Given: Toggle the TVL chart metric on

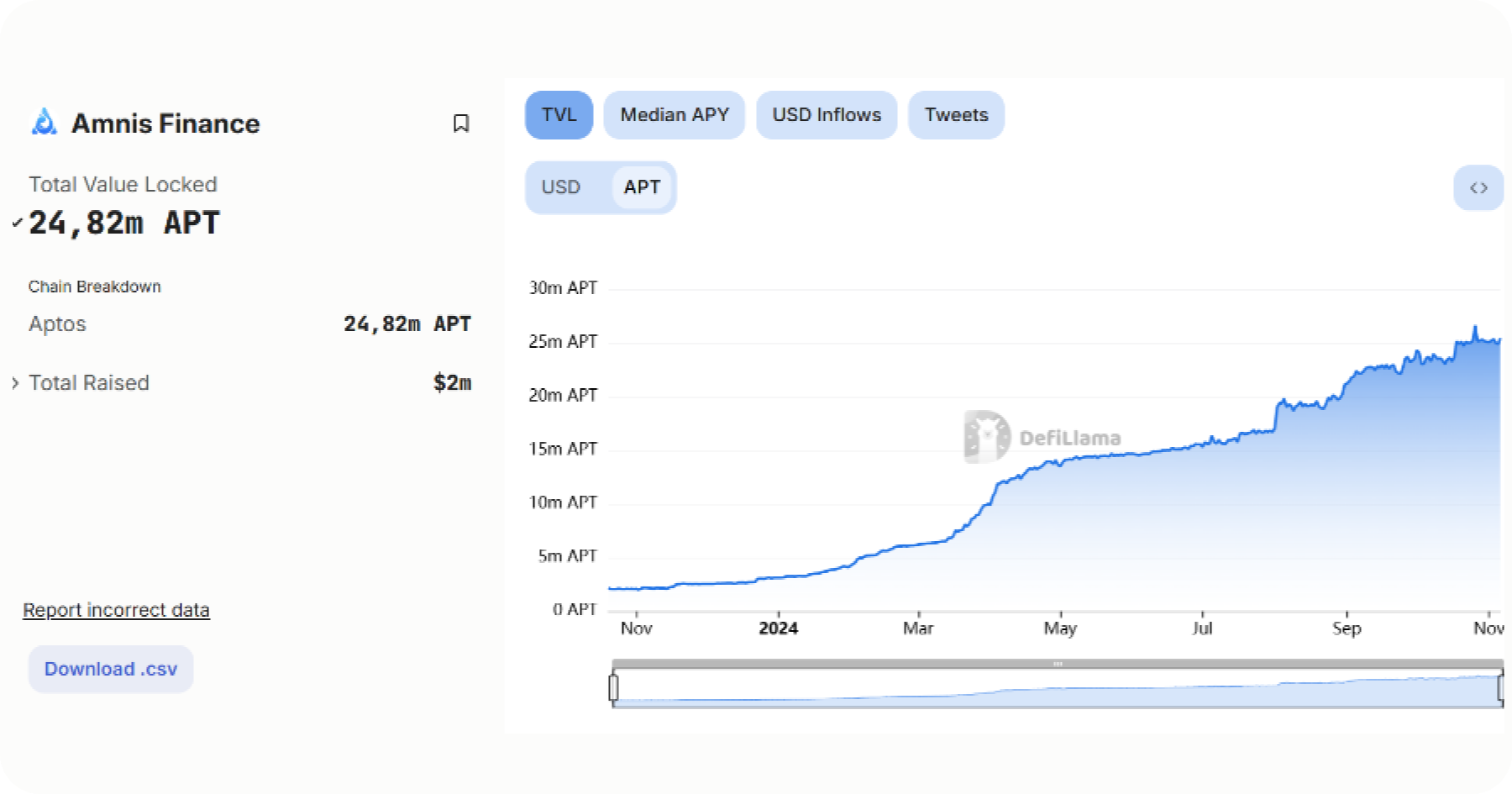Looking at the screenshot, I should click(x=559, y=115).
